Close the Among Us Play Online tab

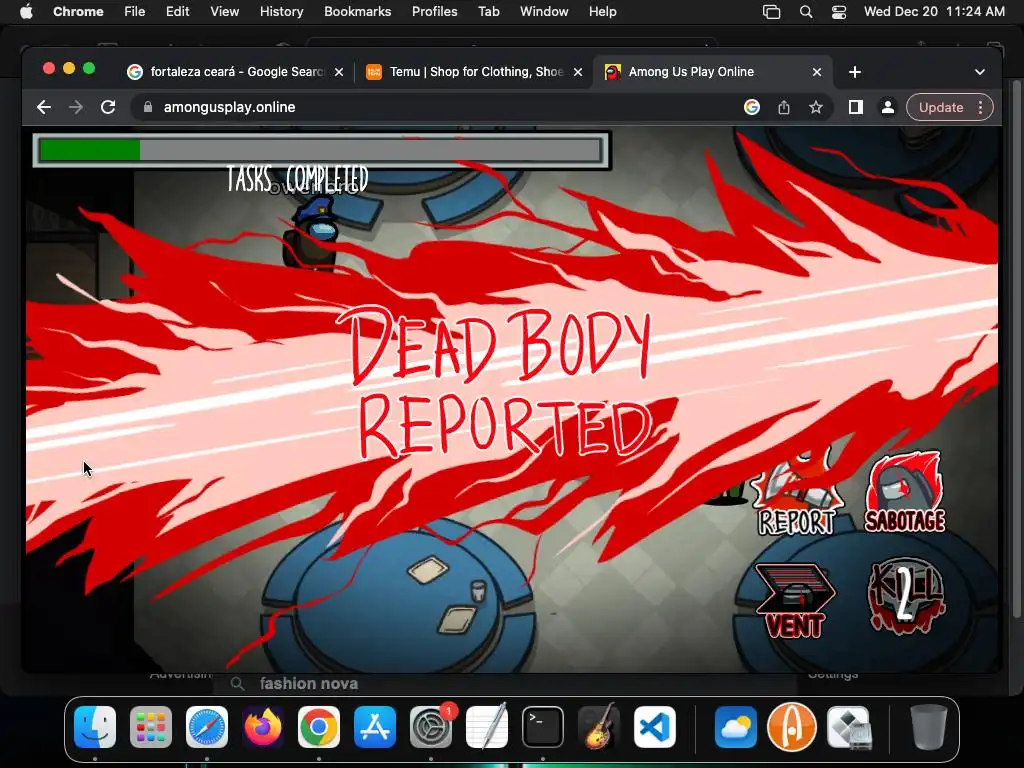(817, 72)
